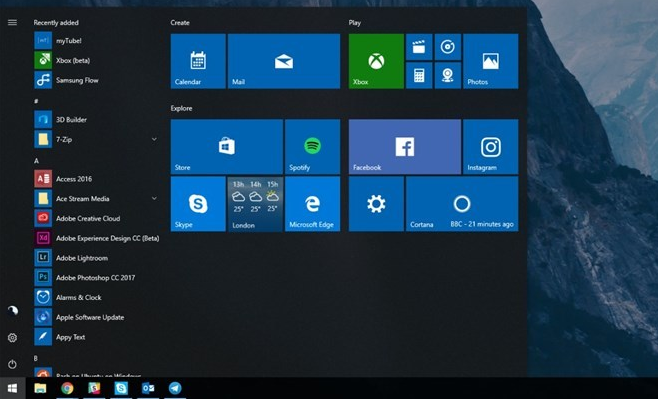Open Outlook from the taskbar
This screenshot has height=400, width=658.
(148, 388)
